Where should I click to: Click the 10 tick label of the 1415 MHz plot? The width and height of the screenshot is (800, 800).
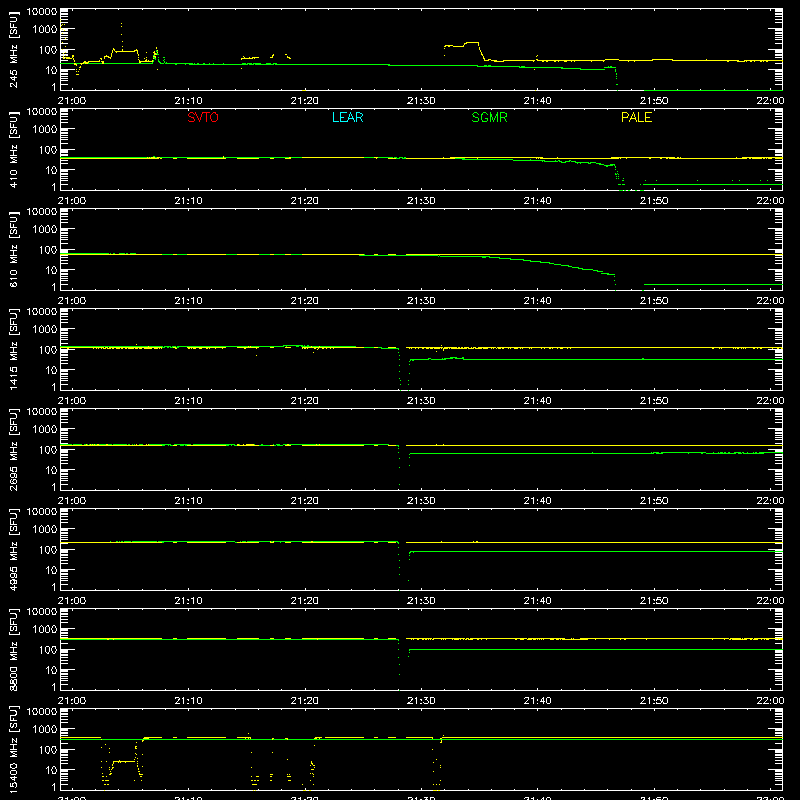[x=51, y=370]
